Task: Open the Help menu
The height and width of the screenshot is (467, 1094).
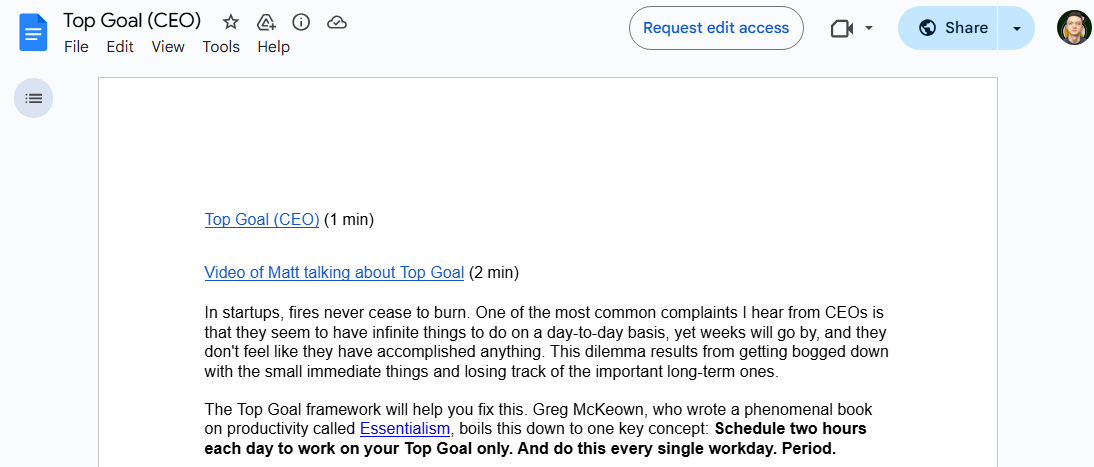Action: pos(273,47)
